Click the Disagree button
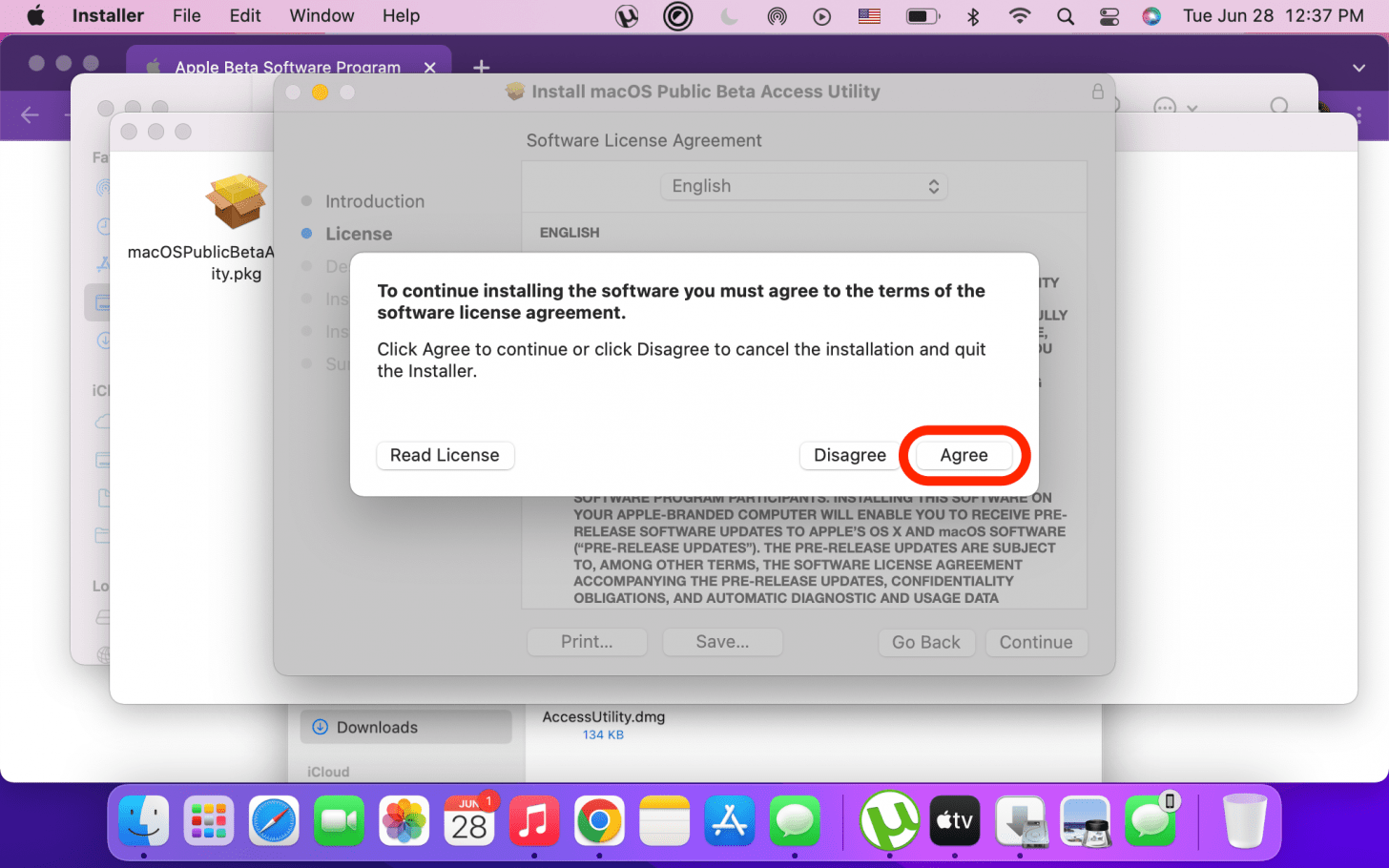 pyautogui.click(x=849, y=455)
